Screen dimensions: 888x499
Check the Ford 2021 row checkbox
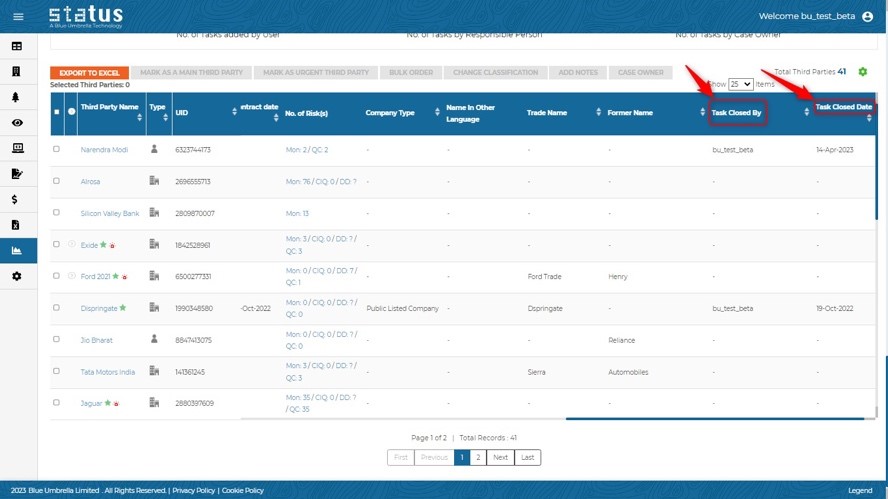(x=56, y=276)
